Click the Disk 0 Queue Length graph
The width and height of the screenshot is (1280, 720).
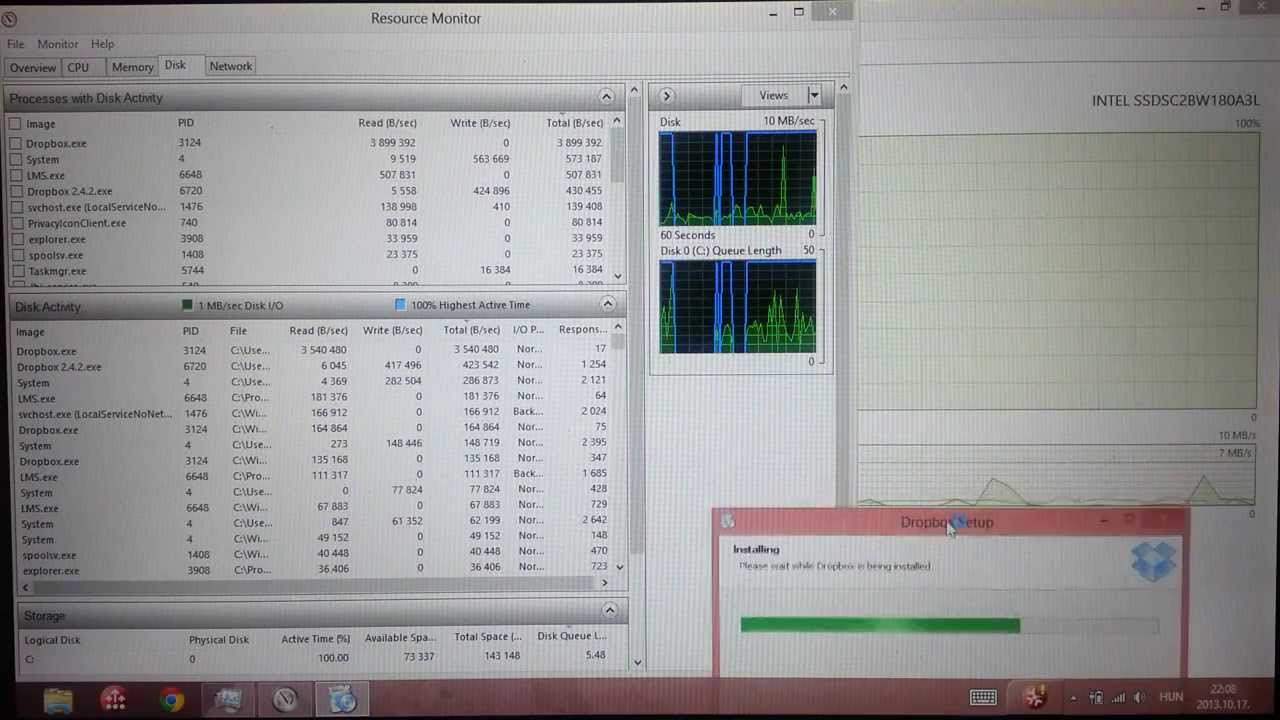738,307
